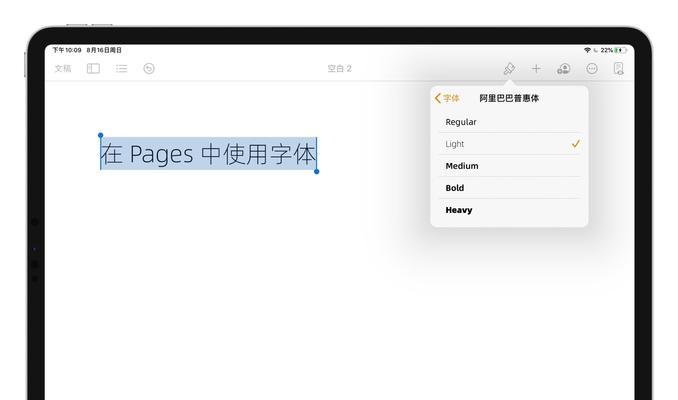Viewport: 678px width, 400px height.
Task: Open the More options ellipsis menu
Action: (x=592, y=68)
